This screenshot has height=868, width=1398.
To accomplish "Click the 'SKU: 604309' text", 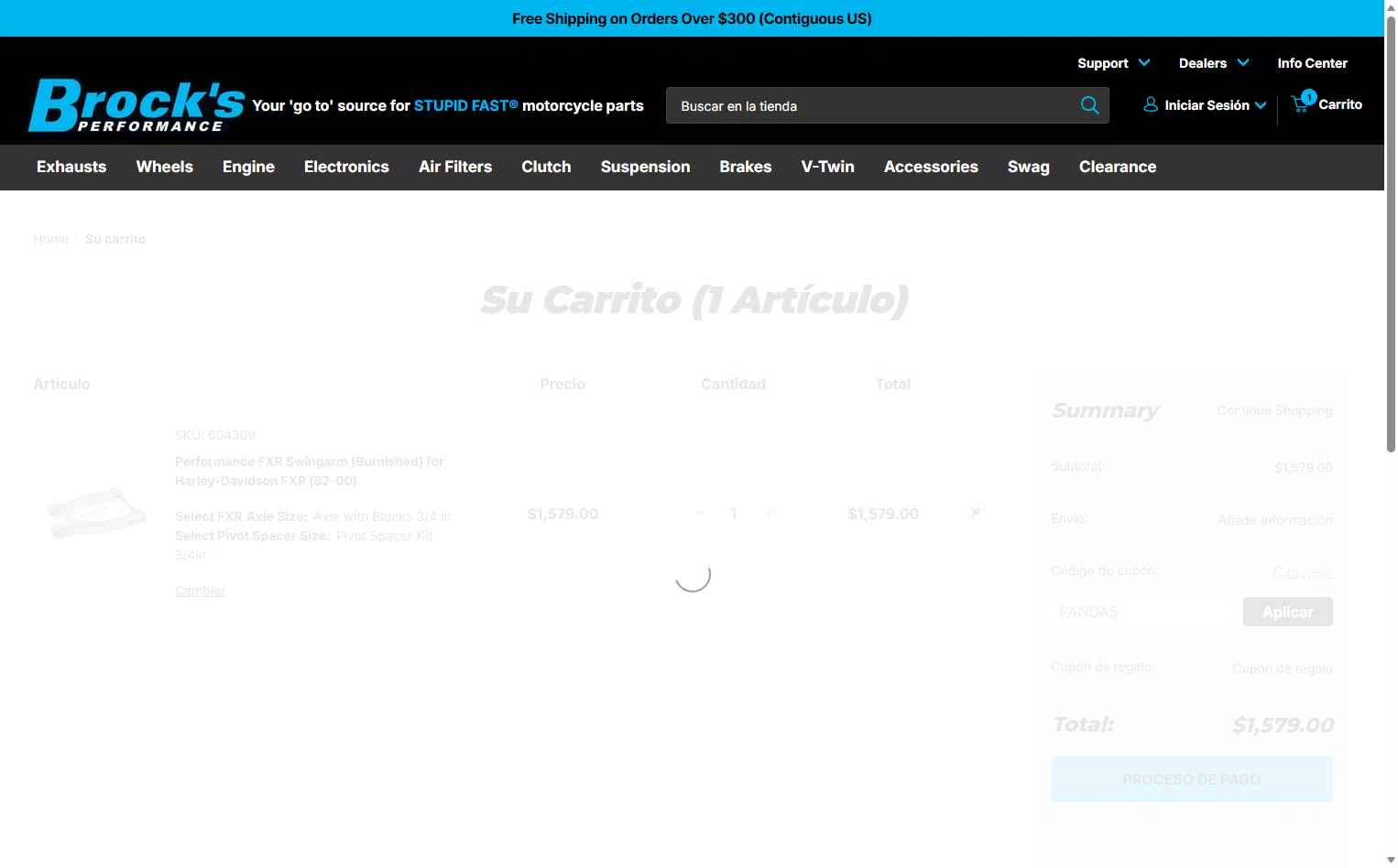I will click(x=215, y=435).
